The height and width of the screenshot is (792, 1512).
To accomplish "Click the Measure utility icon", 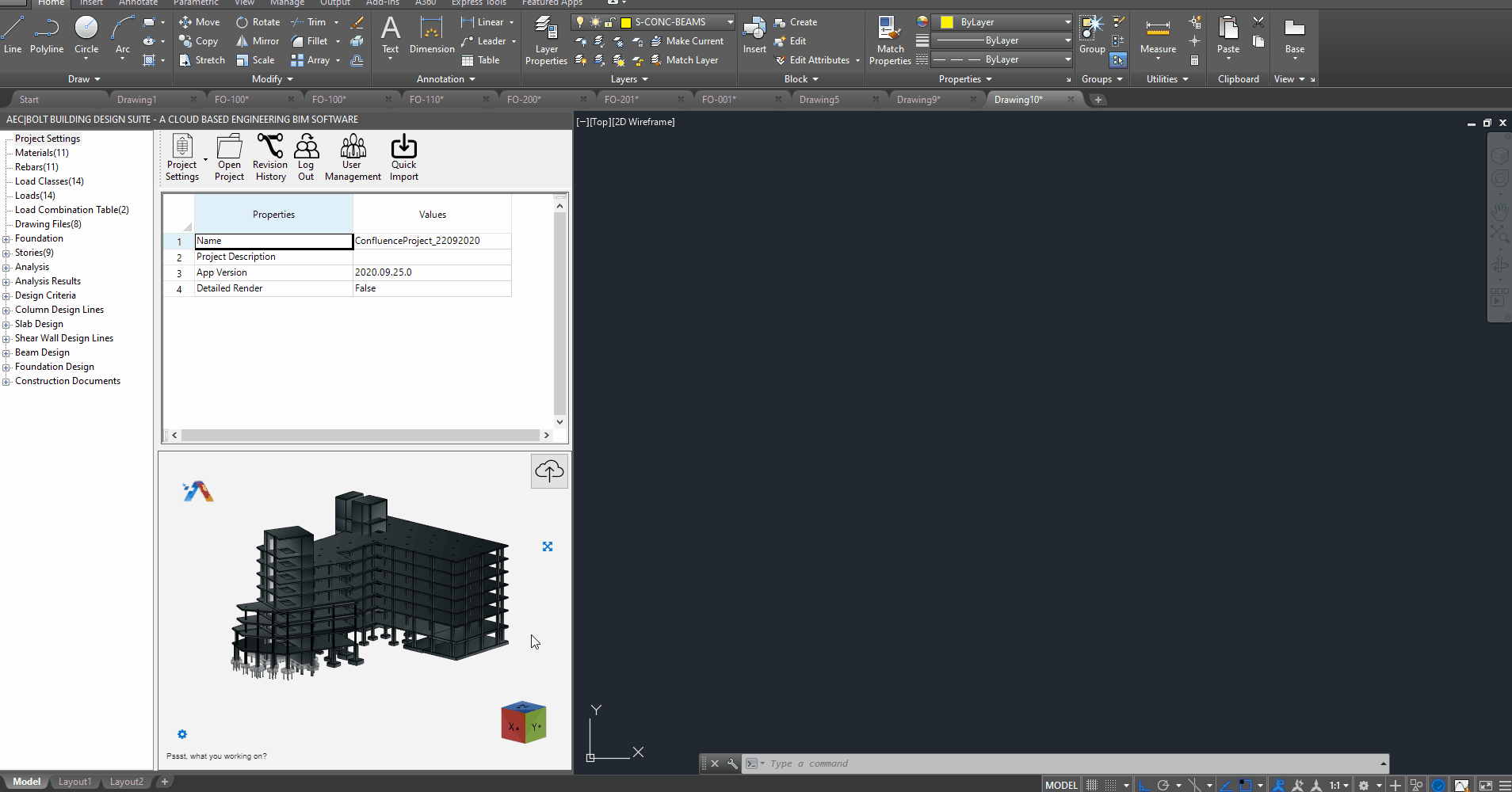I will coord(1158,36).
